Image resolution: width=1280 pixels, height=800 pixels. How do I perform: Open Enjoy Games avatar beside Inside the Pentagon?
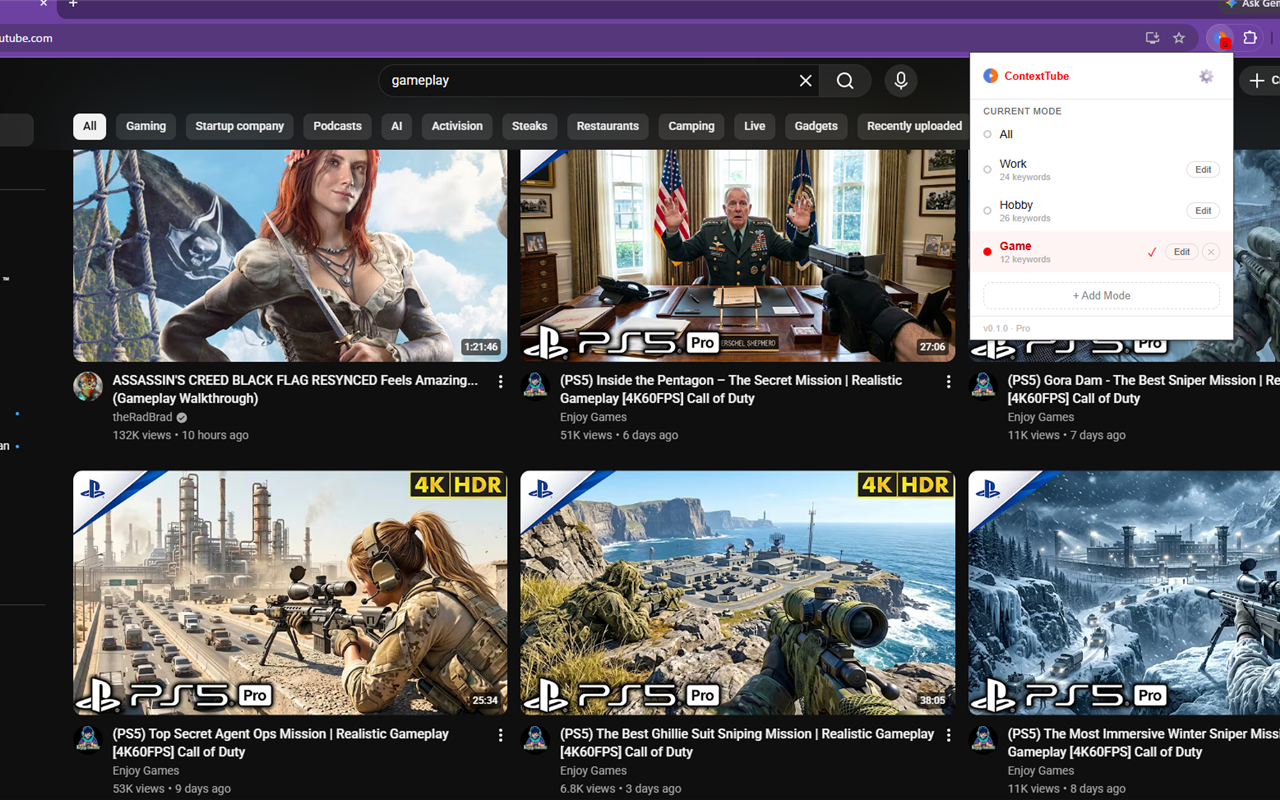[x=535, y=386]
